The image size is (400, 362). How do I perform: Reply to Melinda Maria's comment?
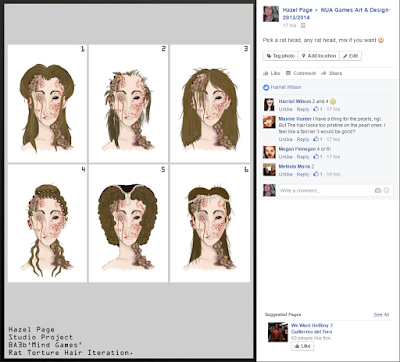[303, 174]
